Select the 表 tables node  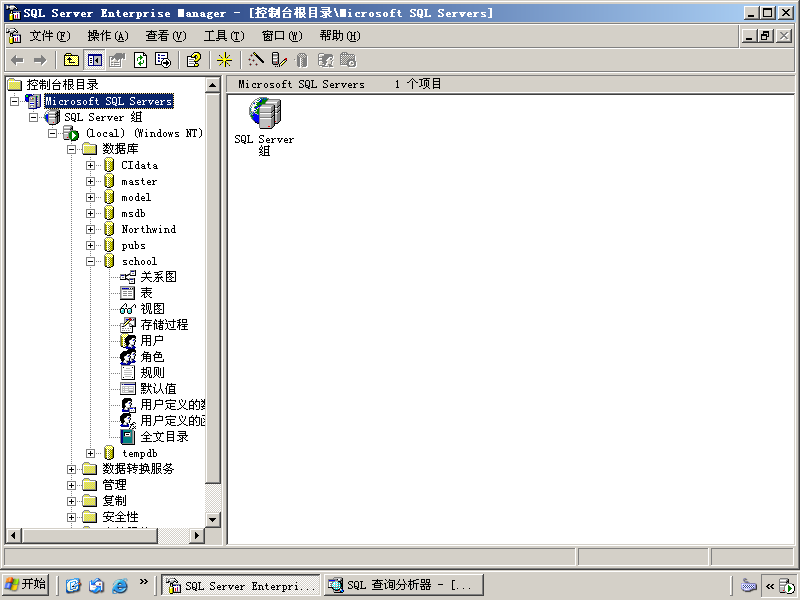146,293
